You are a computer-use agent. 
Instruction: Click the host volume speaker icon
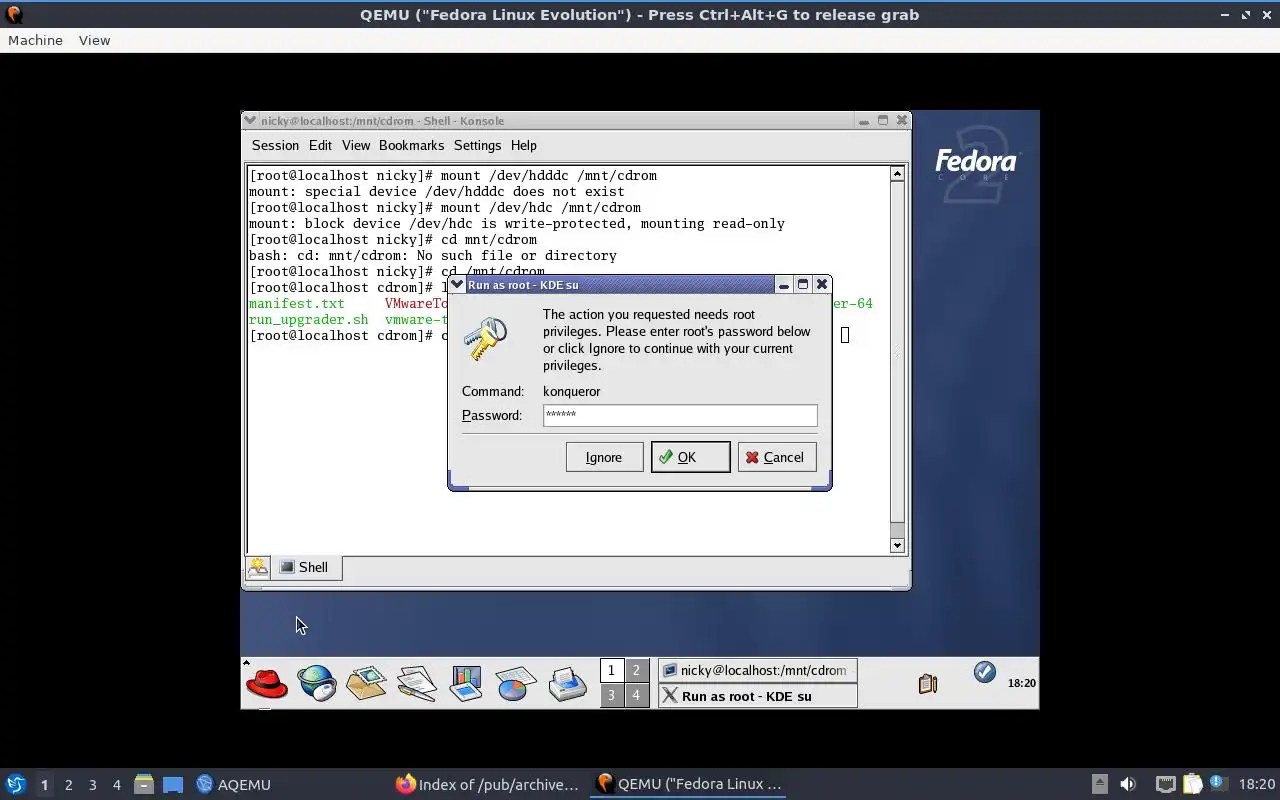point(1128,784)
